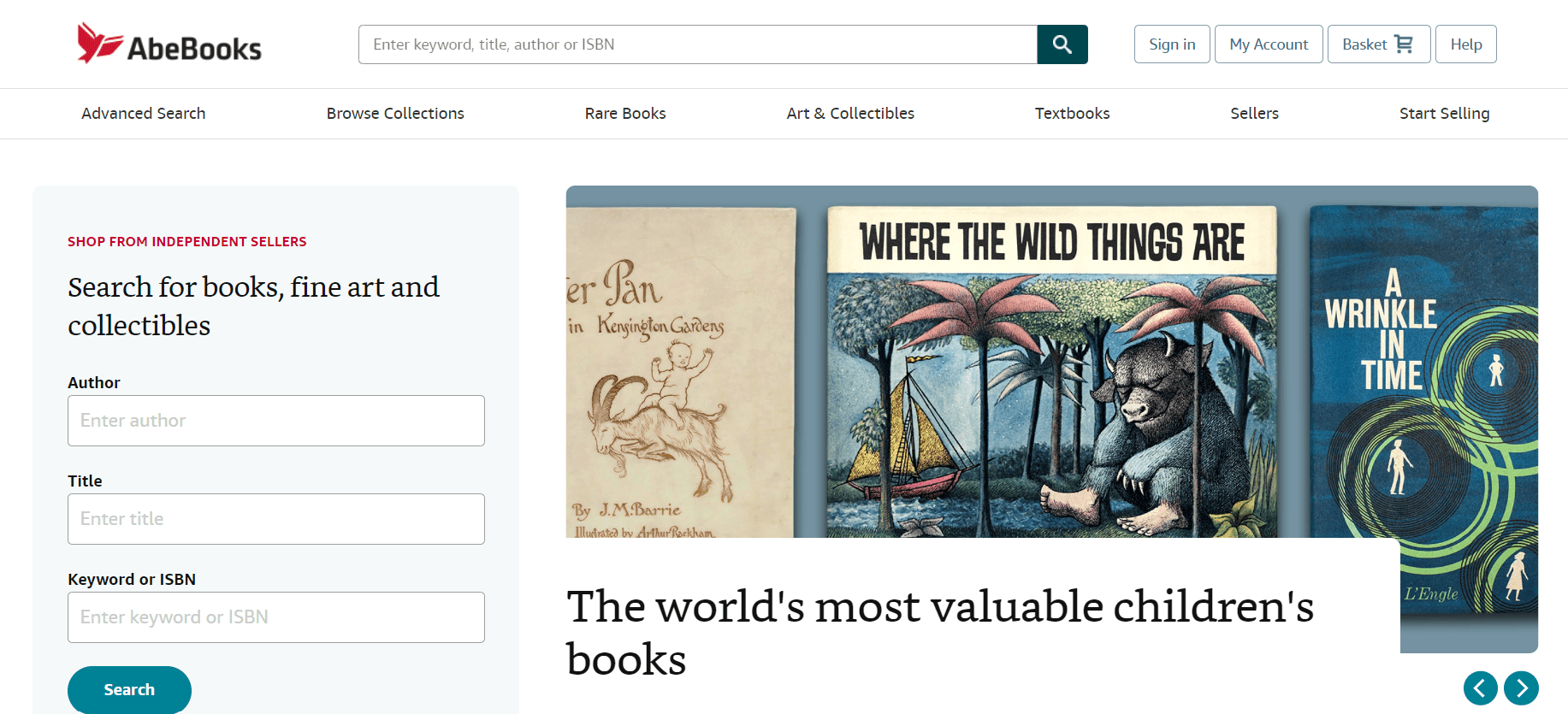The height and width of the screenshot is (714, 1568).
Task: Open the shopping basket cart icon
Action: click(x=1403, y=44)
